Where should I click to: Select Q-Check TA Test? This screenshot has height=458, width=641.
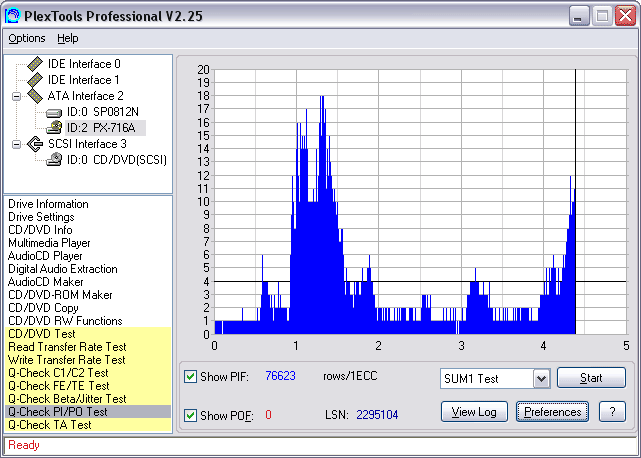pyautogui.click(x=88, y=425)
